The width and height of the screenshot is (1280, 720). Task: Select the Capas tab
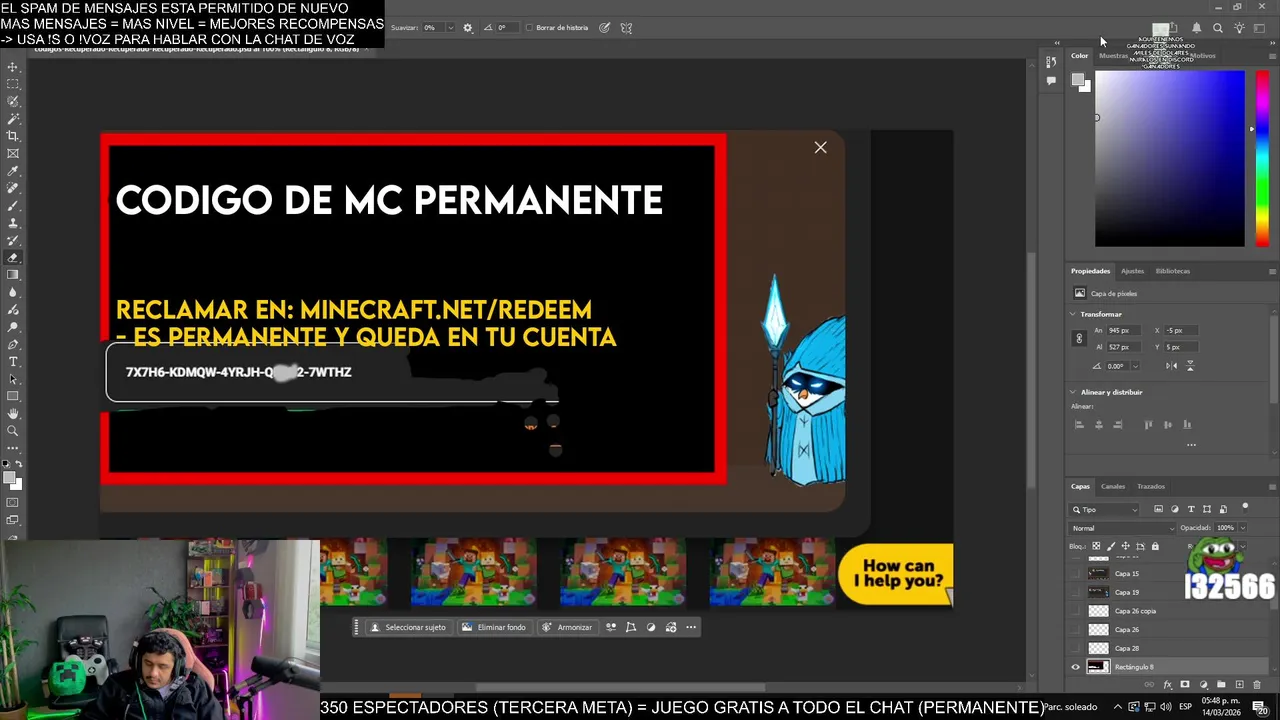click(x=1080, y=487)
